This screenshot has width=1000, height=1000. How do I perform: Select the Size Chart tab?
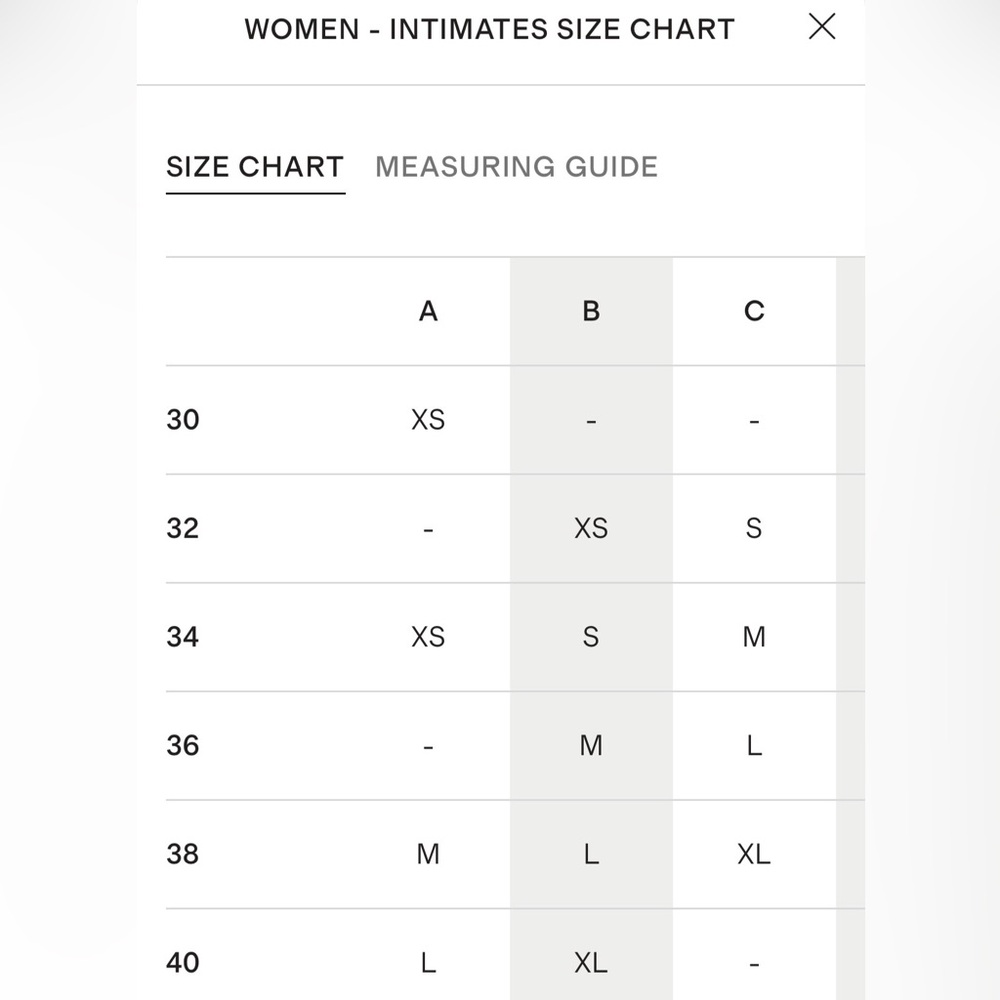(x=255, y=167)
